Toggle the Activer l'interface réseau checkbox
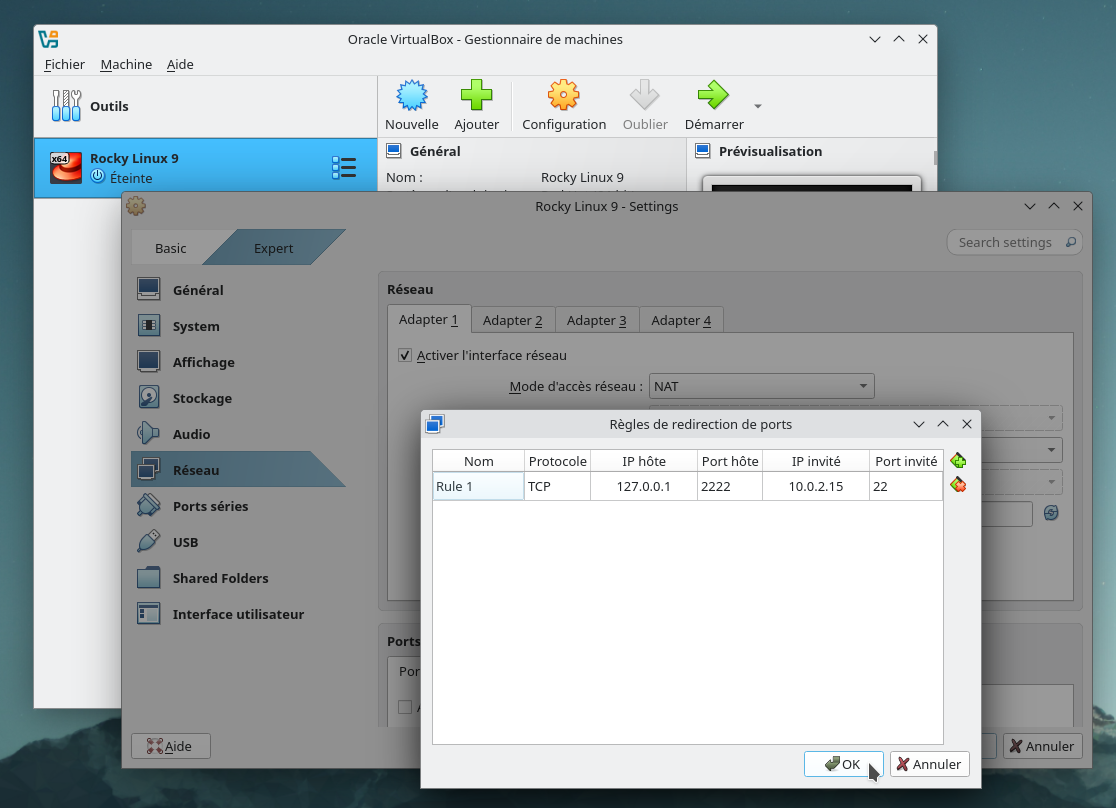1116x808 pixels. (405, 355)
